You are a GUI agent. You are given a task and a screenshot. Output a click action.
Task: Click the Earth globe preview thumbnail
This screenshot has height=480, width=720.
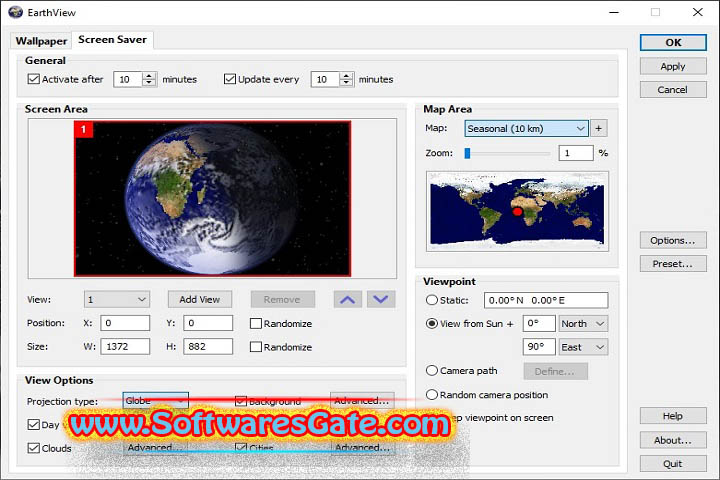tap(213, 198)
